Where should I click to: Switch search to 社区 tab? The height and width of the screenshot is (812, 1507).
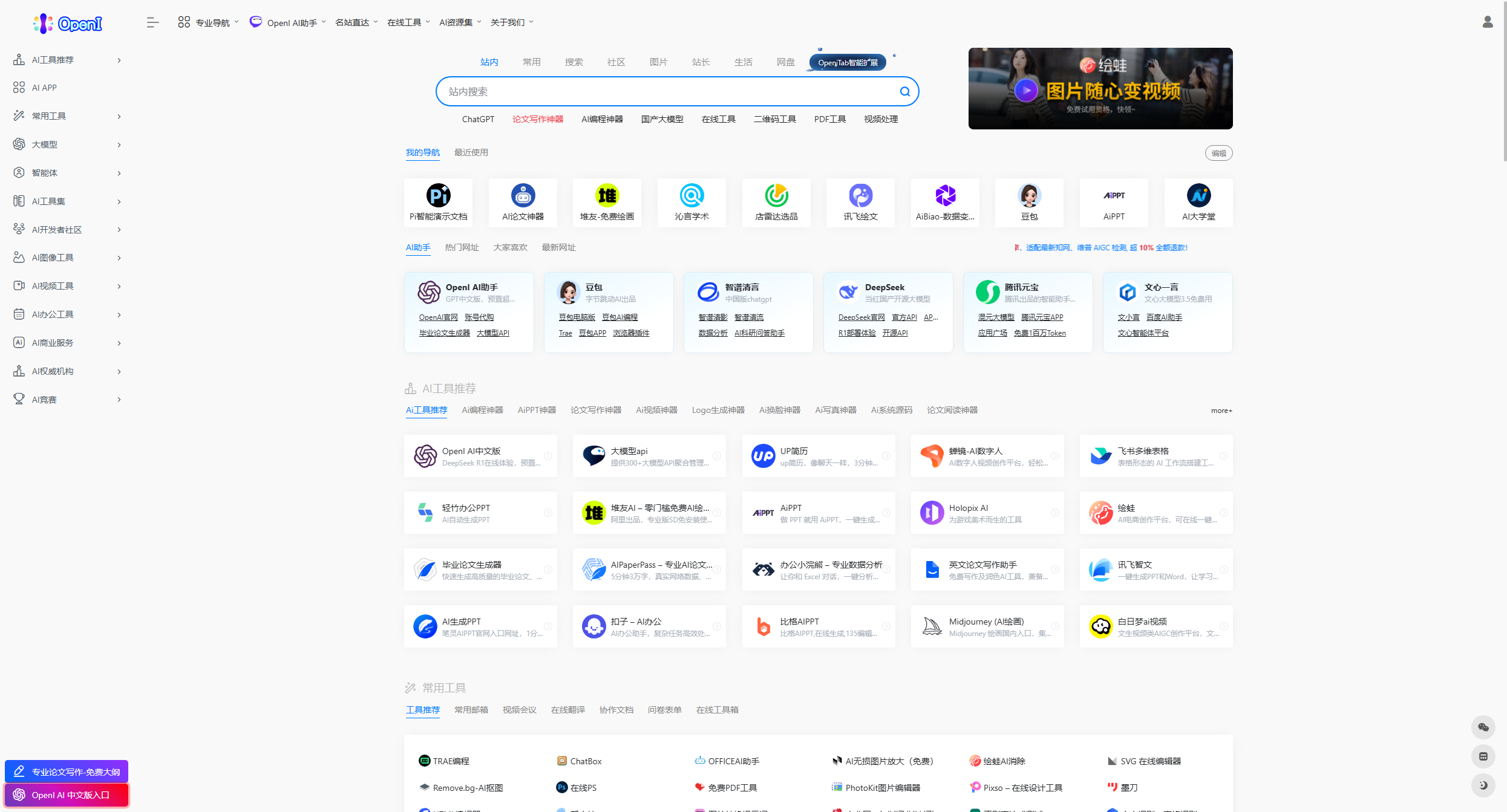click(616, 62)
